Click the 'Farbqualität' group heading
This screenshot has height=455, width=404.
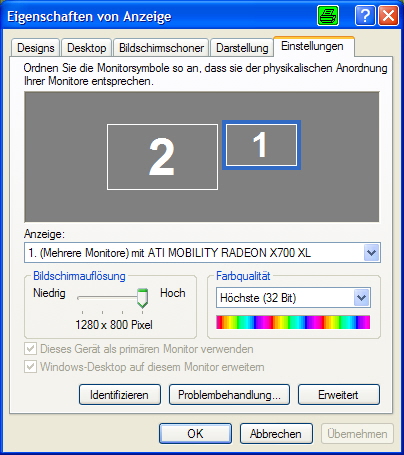243,276
